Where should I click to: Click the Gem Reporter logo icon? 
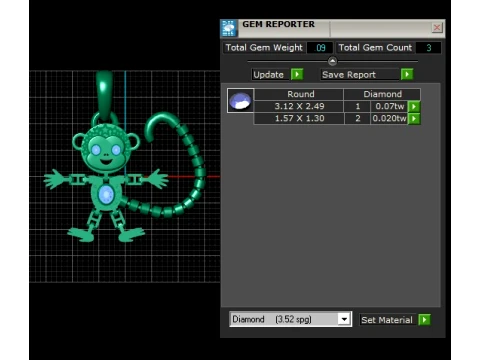229,28
